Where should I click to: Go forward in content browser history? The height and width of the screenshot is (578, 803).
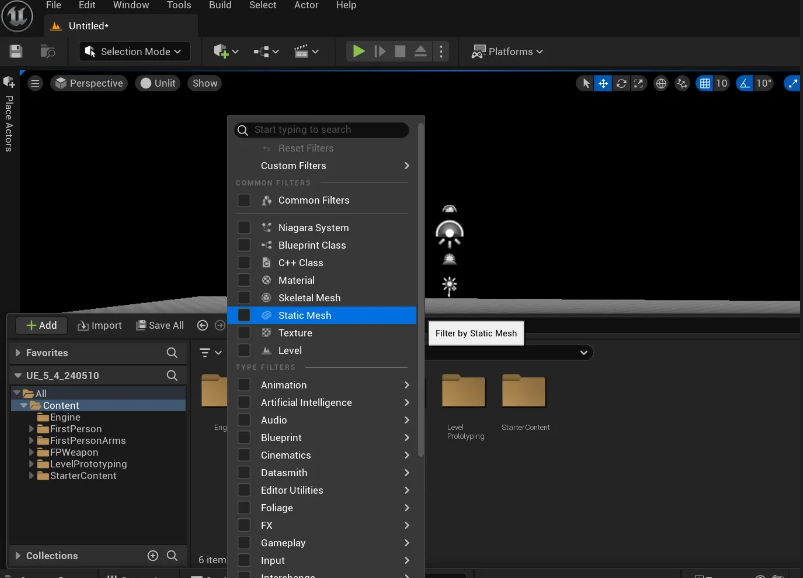point(220,325)
